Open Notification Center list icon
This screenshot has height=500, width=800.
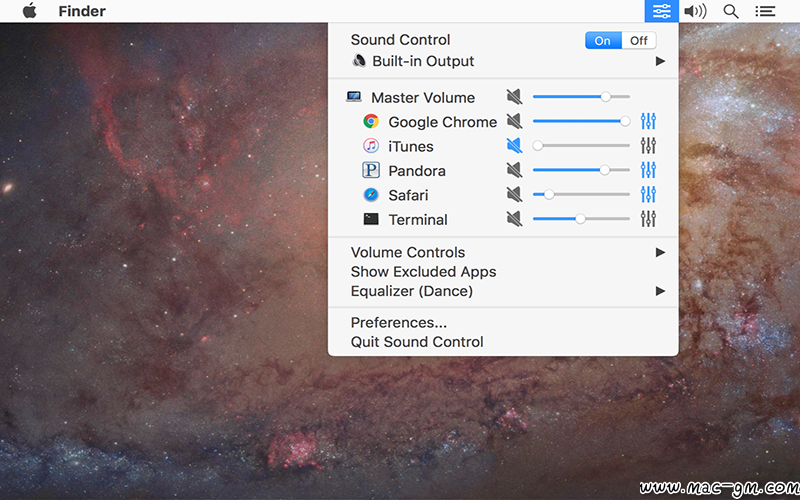point(765,11)
